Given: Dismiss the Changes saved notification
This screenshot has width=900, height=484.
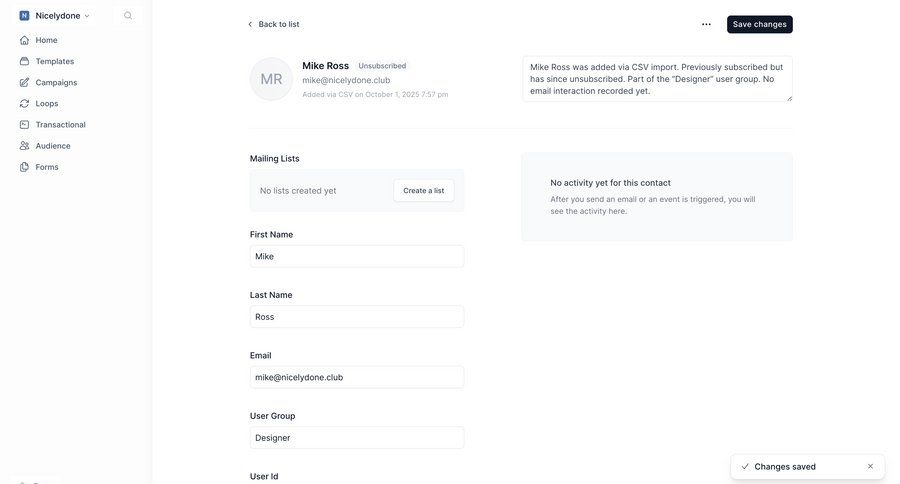Looking at the screenshot, I should (x=870, y=466).
